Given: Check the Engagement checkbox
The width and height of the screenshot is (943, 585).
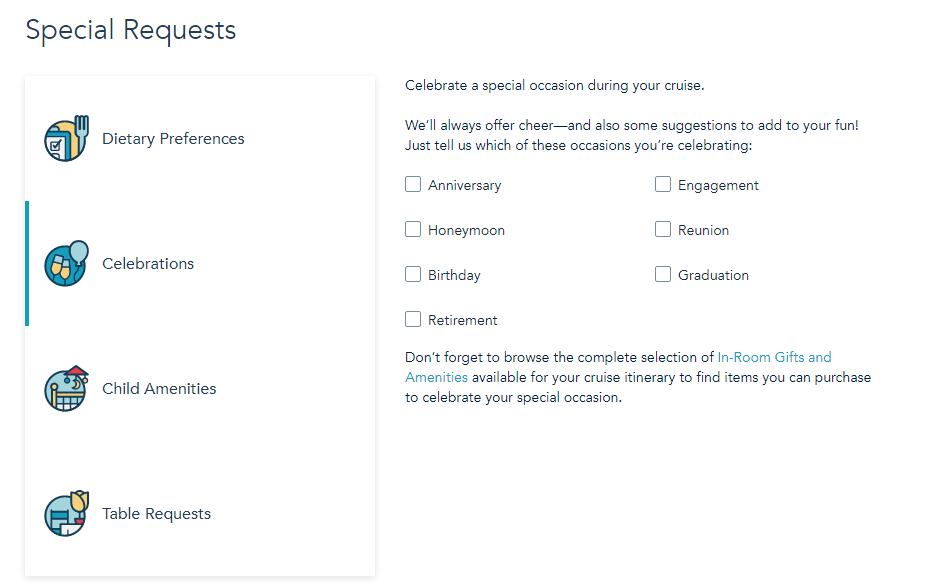Looking at the screenshot, I should (x=663, y=184).
